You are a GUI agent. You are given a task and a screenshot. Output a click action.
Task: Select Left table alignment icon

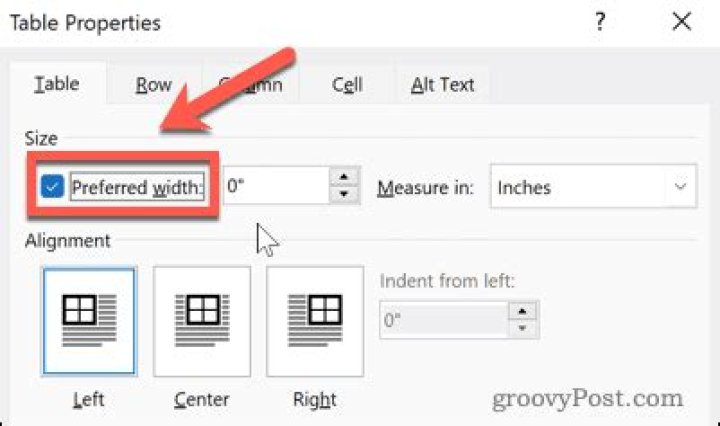point(89,319)
